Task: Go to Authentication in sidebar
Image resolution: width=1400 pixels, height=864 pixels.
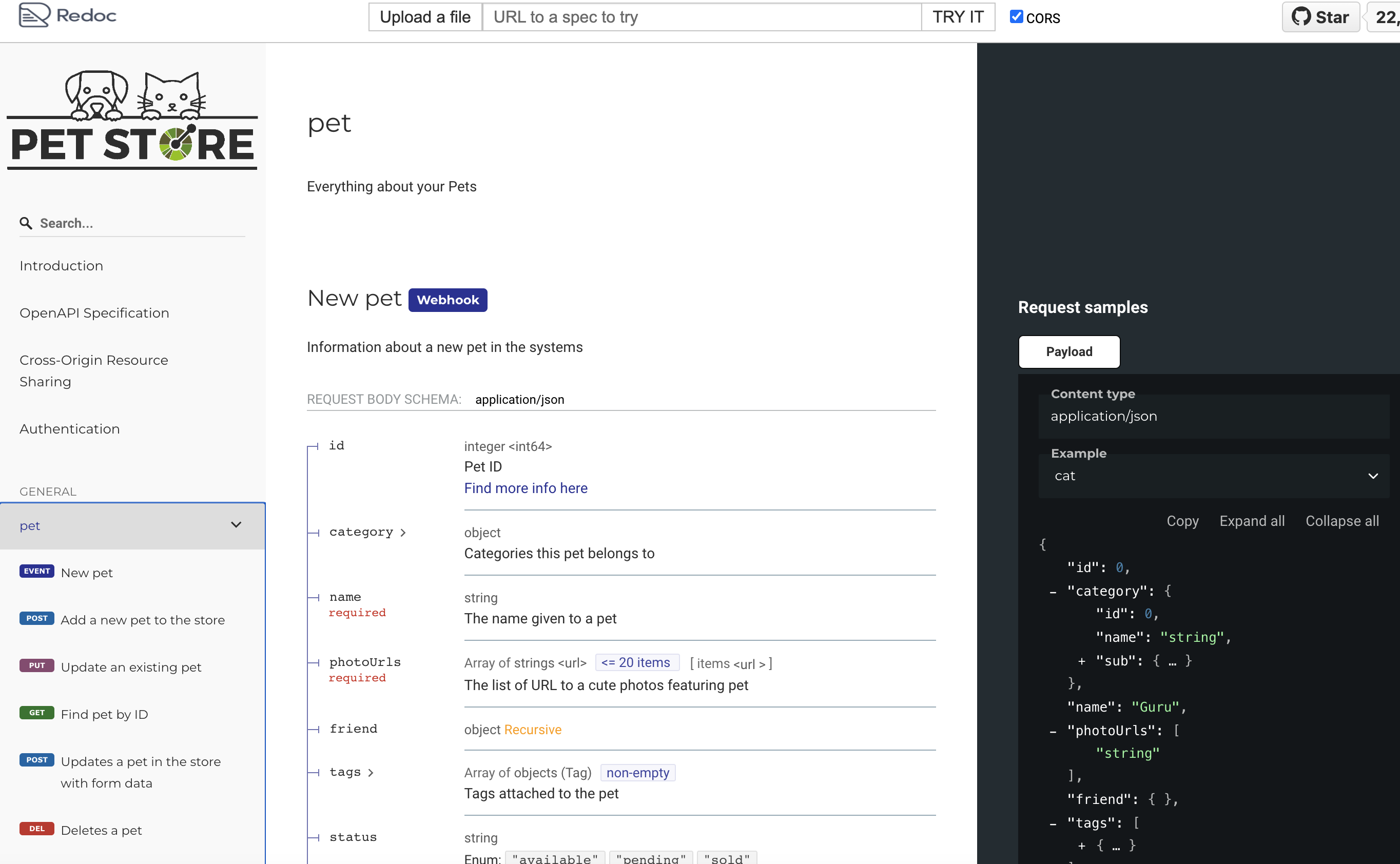Action: coord(70,428)
